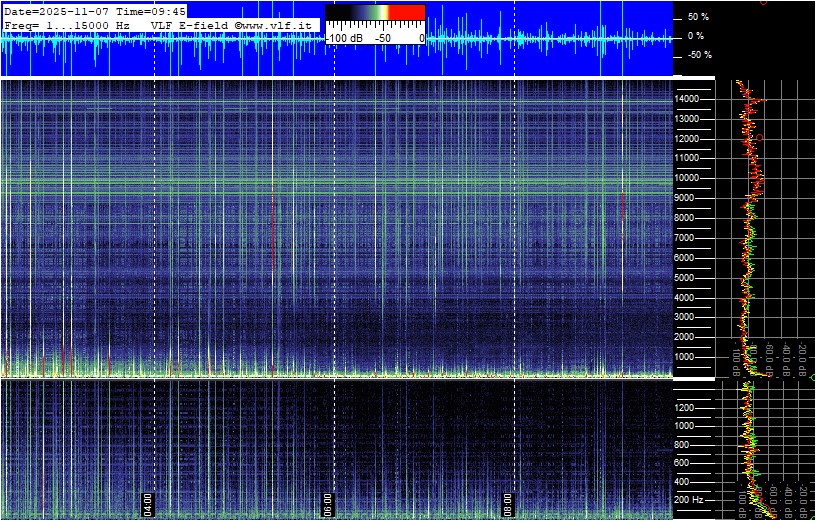Image resolution: width=816 pixels, height=521 pixels.
Task: Click the Freq= 1...15000 Hz label
Action: point(67,23)
